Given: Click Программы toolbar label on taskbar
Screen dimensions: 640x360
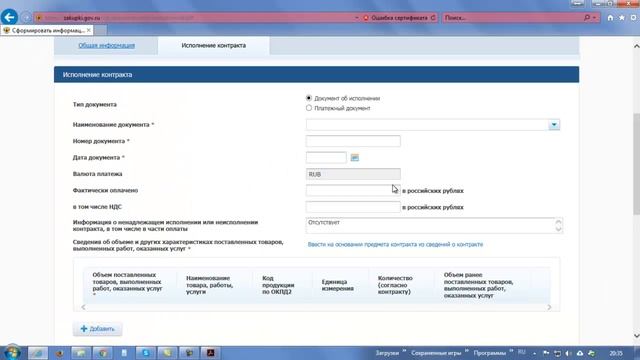Looking at the screenshot, I should click(x=490, y=353).
